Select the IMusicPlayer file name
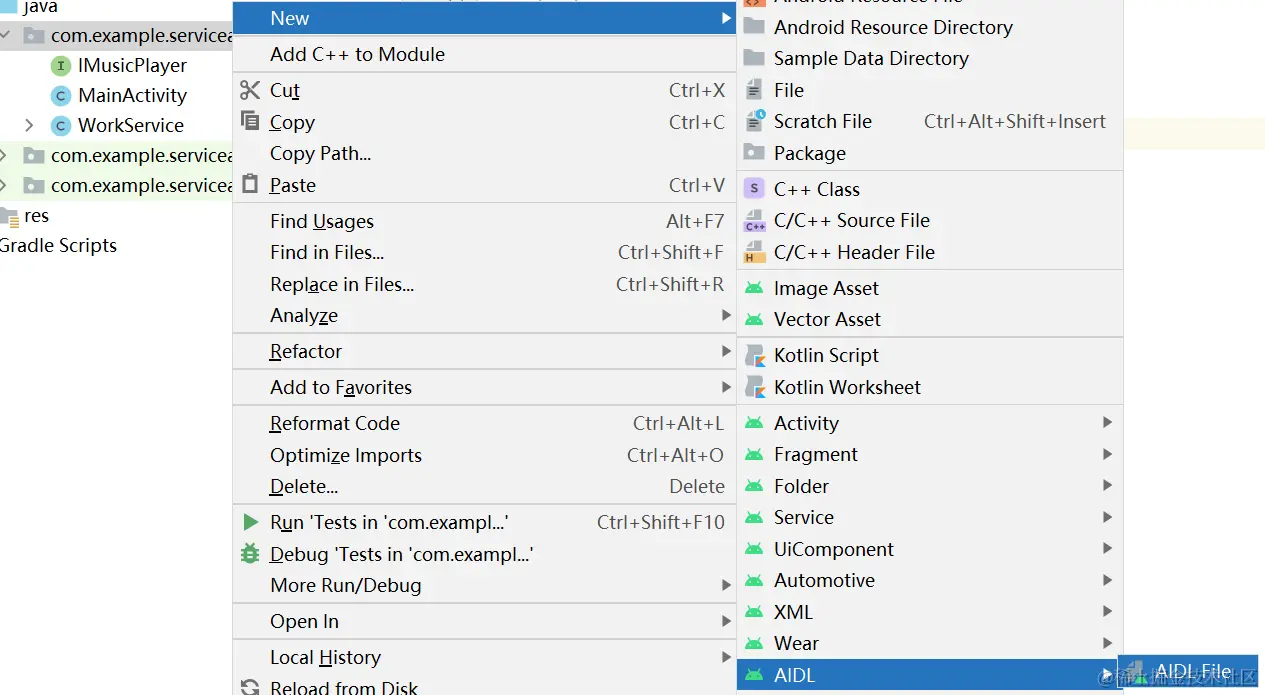The image size is (1265, 695). pos(132,65)
